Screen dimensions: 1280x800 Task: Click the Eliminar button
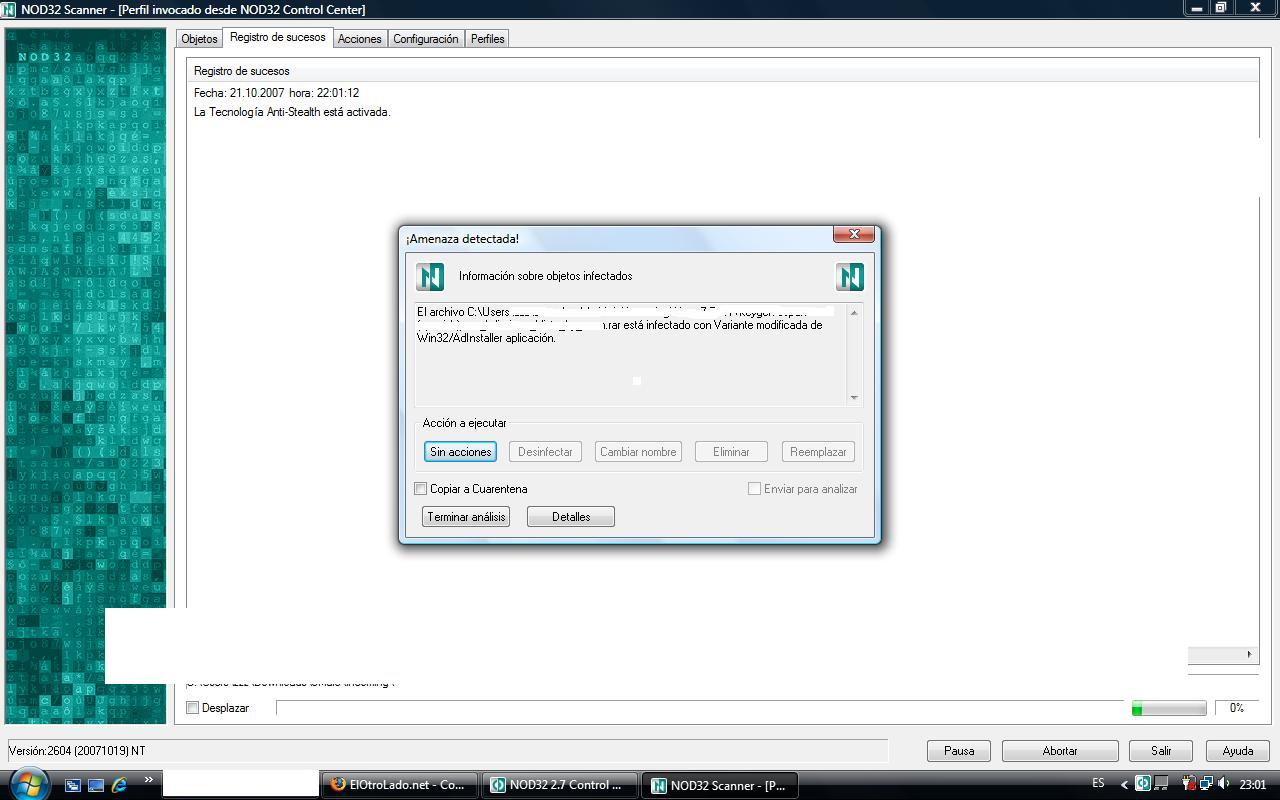tap(731, 452)
